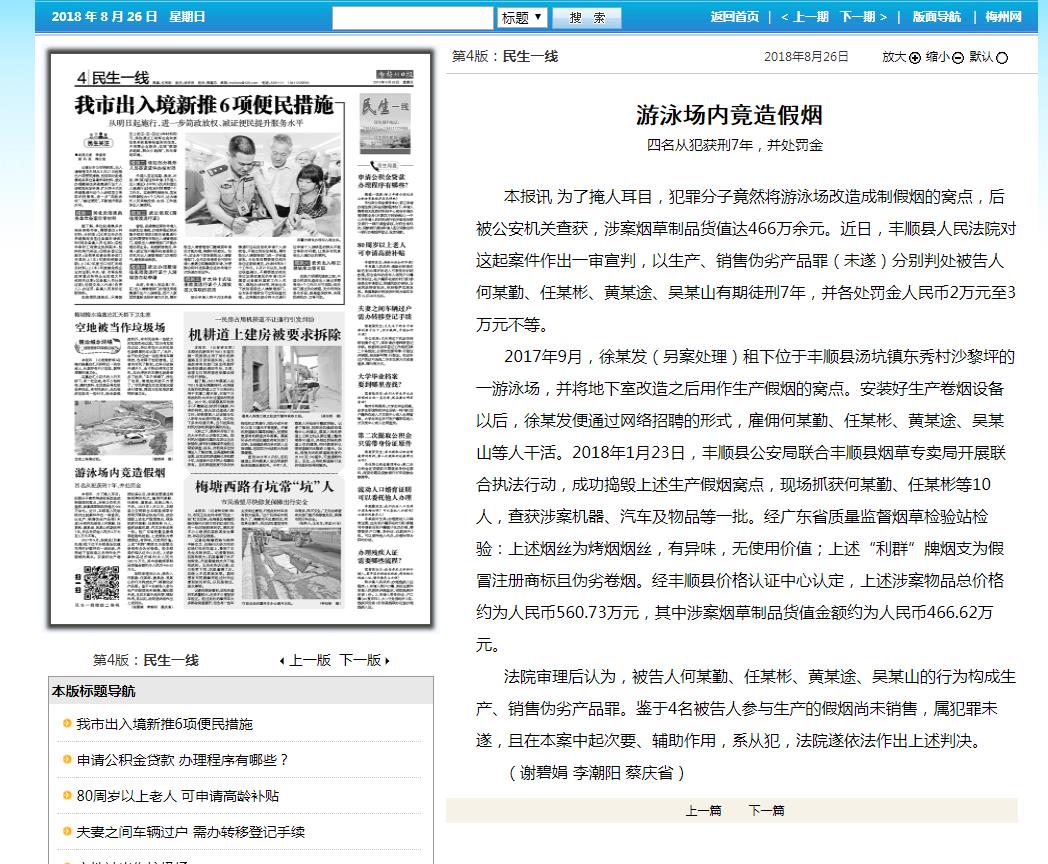
Task: Open 版面导航 page navigation
Action: [936, 17]
